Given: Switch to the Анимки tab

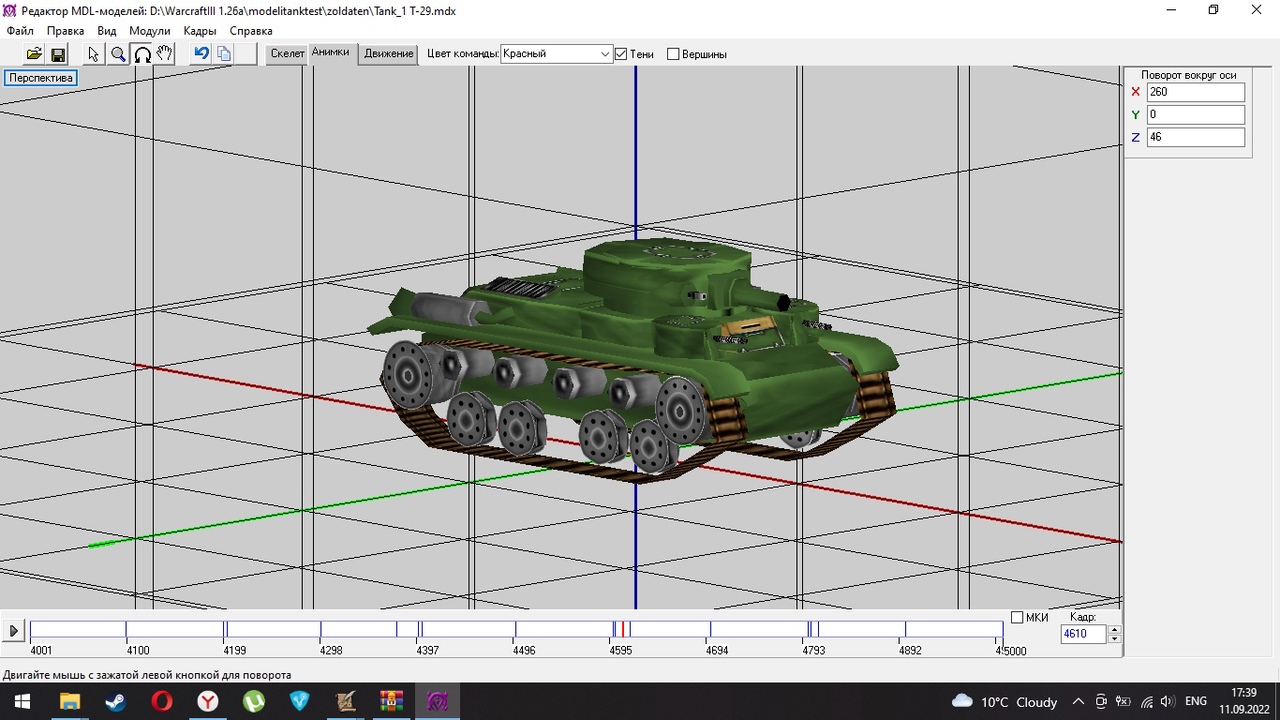Looking at the screenshot, I should (x=331, y=52).
